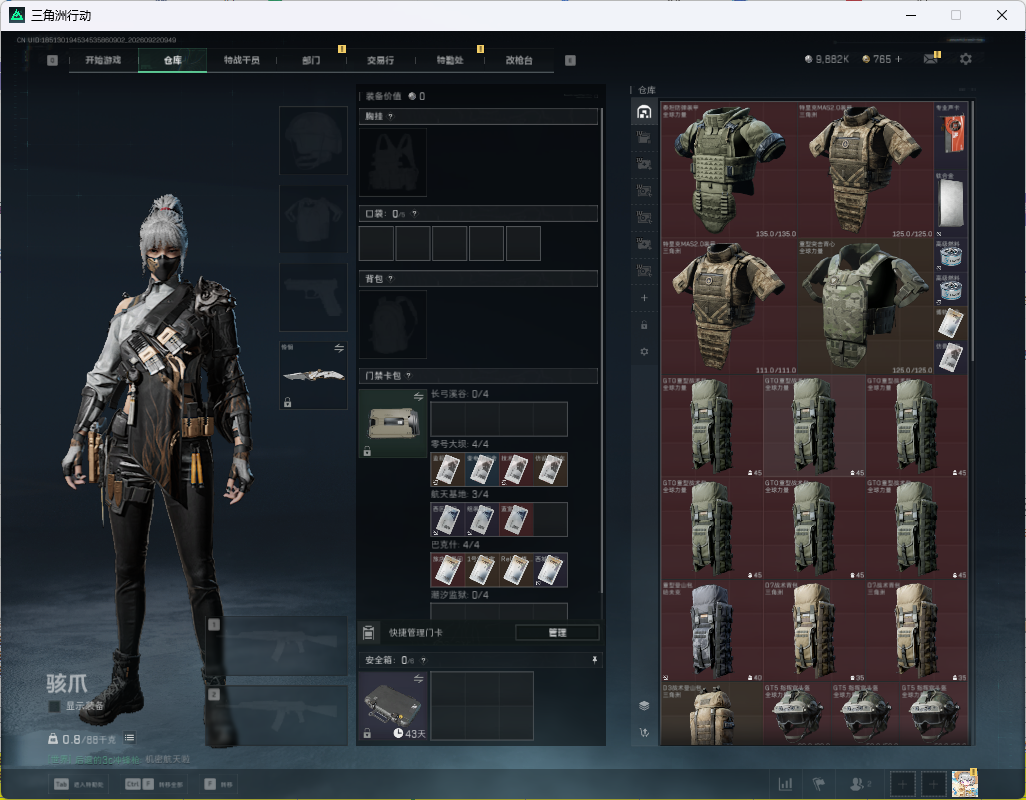Select the main warehouse home icon
The height and width of the screenshot is (800, 1026).
click(644, 112)
